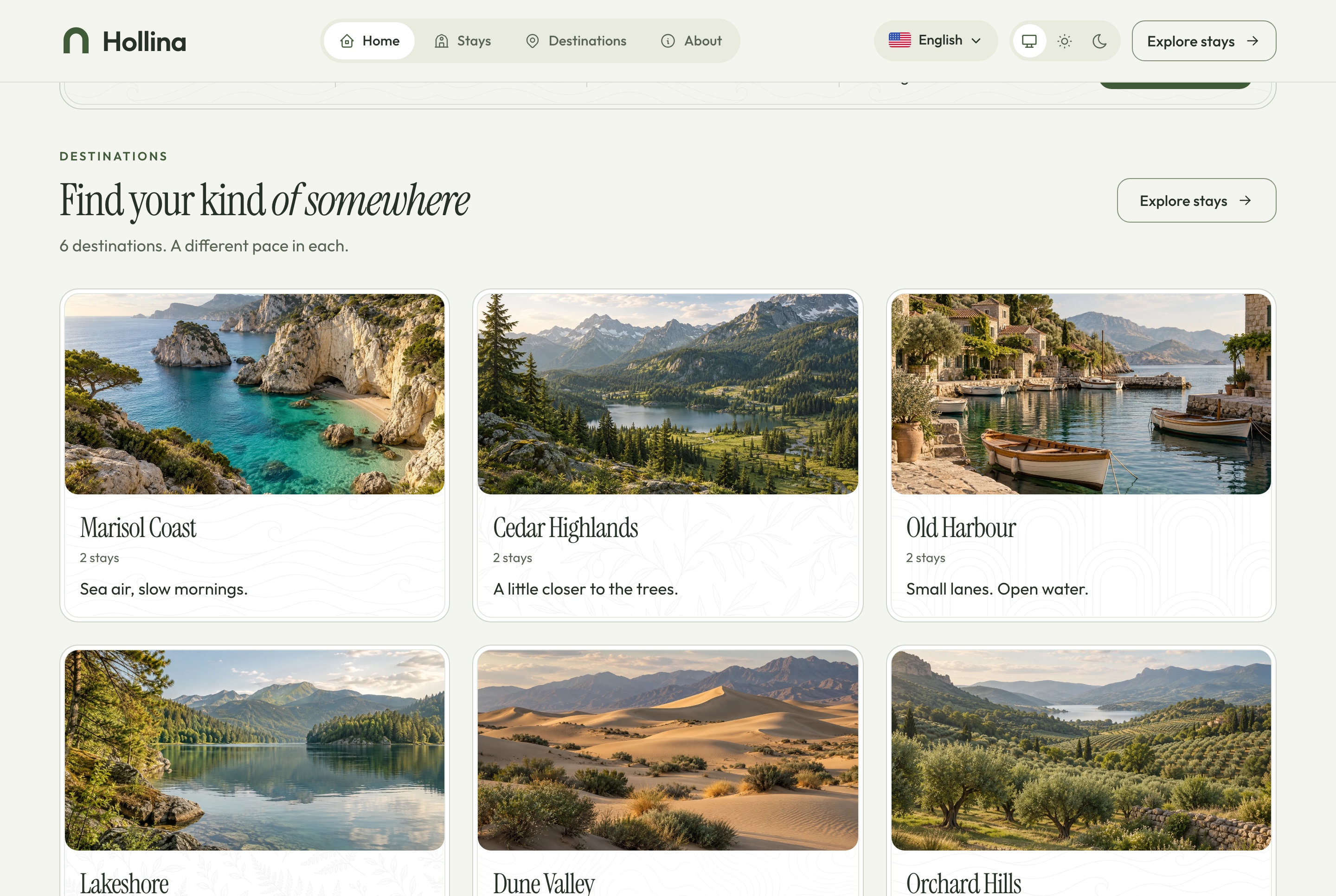Open the Lakeshore photo
The width and height of the screenshot is (1336, 896).
(x=254, y=750)
